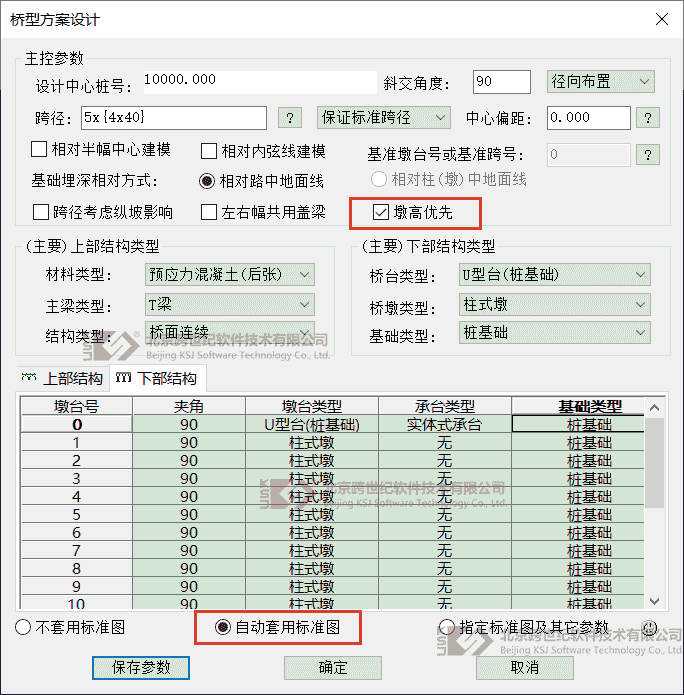Open 桥台类型 dropdown showing U型台(桩基础)
The width and height of the screenshot is (684, 695).
click(x=555, y=274)
